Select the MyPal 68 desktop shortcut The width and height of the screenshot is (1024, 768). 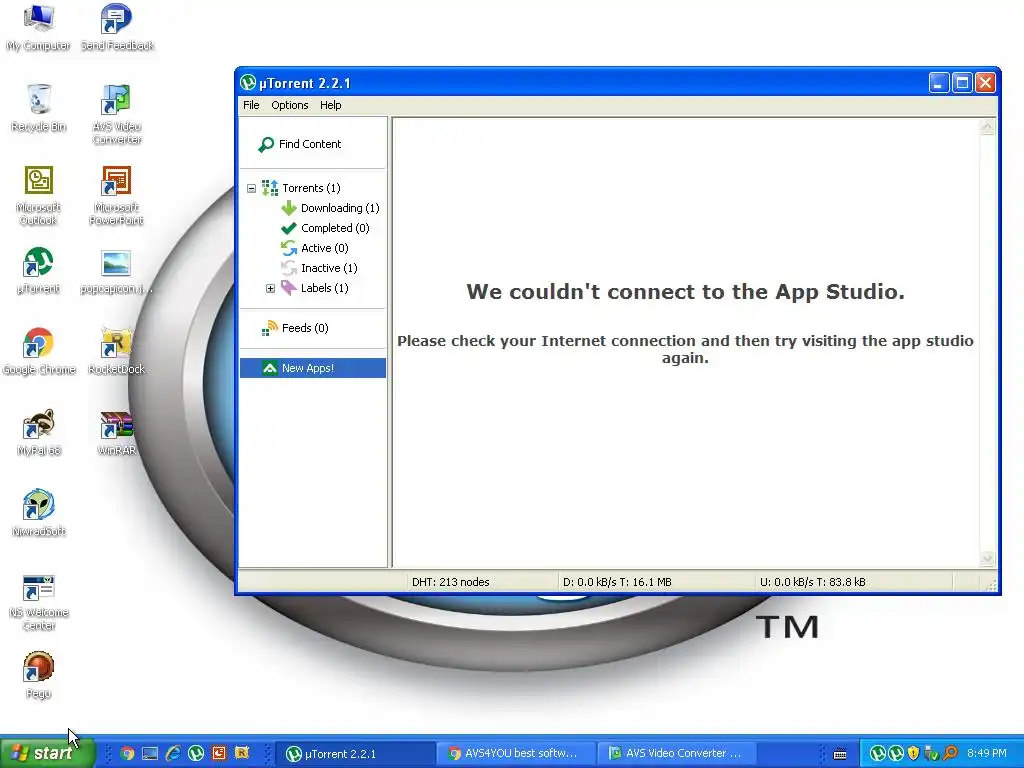coord(39,432)
